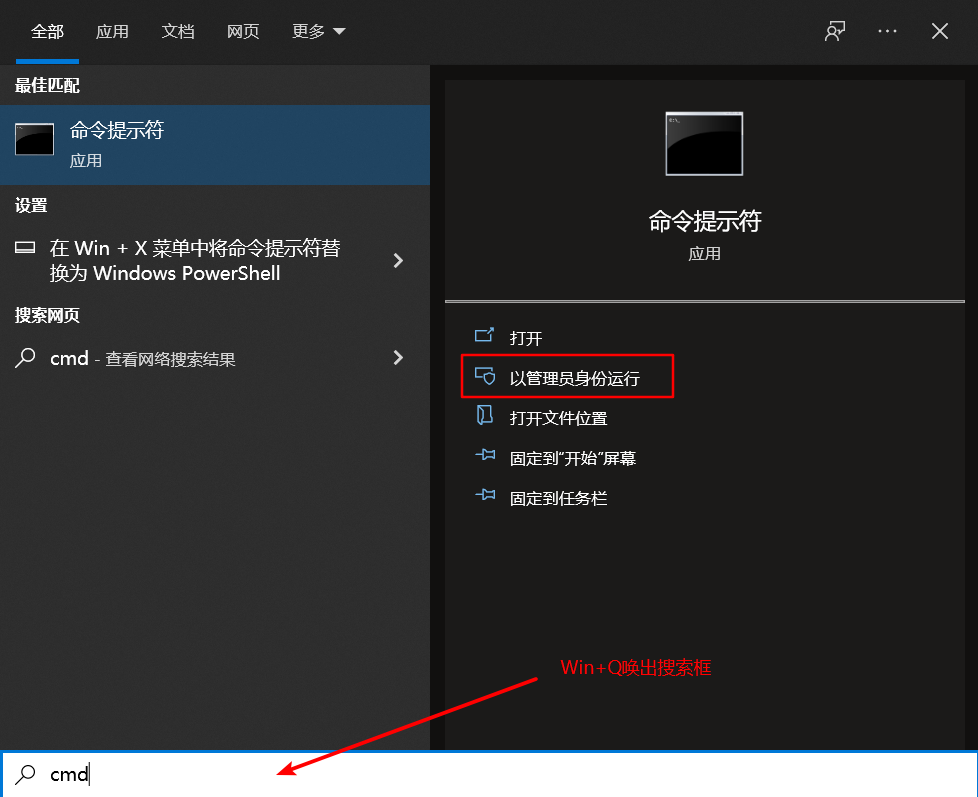The height and width of the screenshot is (797, 978).
Task: Click the 打开 launch icon
Action: point(485,336)
